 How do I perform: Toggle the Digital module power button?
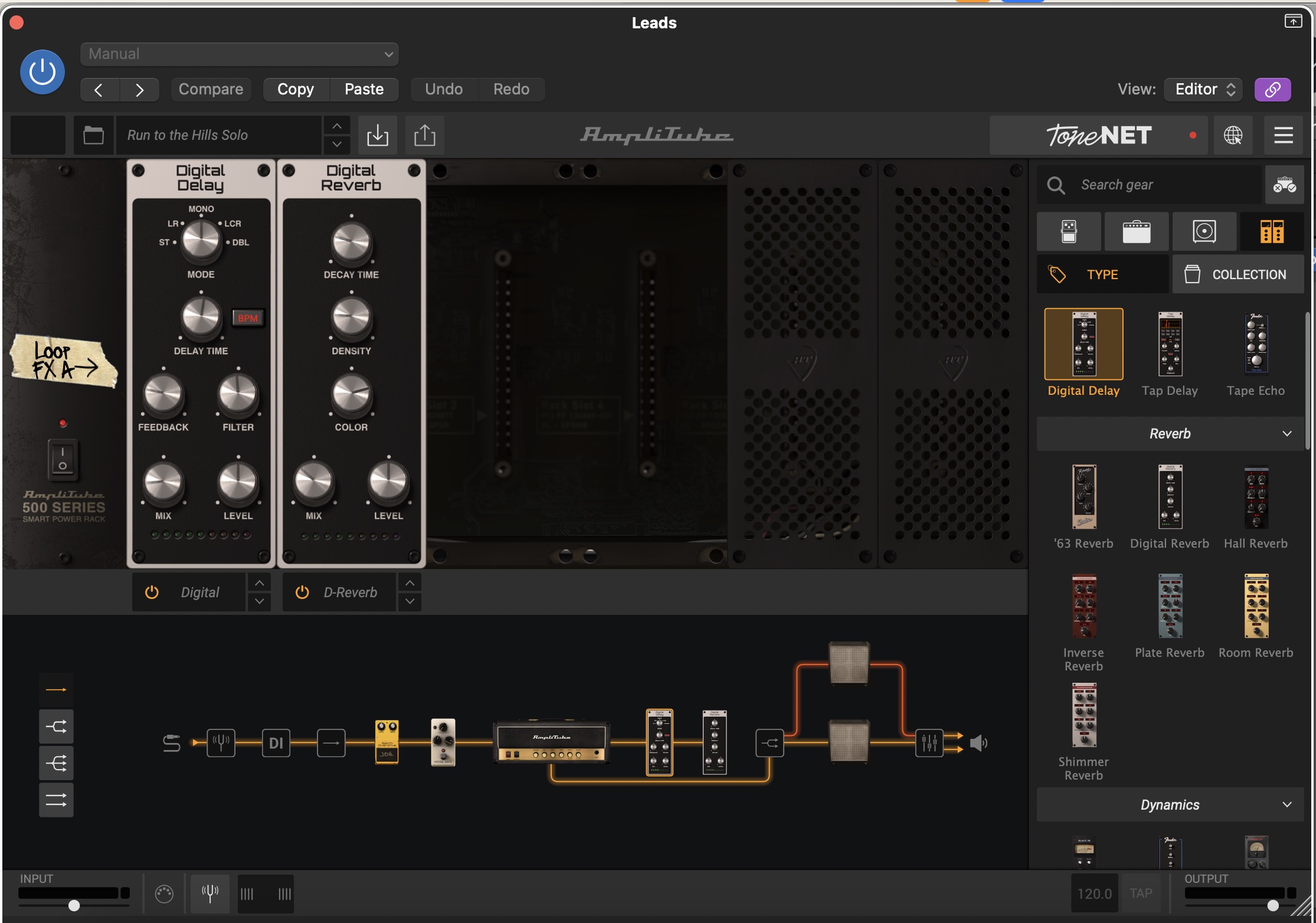point(152,592)
